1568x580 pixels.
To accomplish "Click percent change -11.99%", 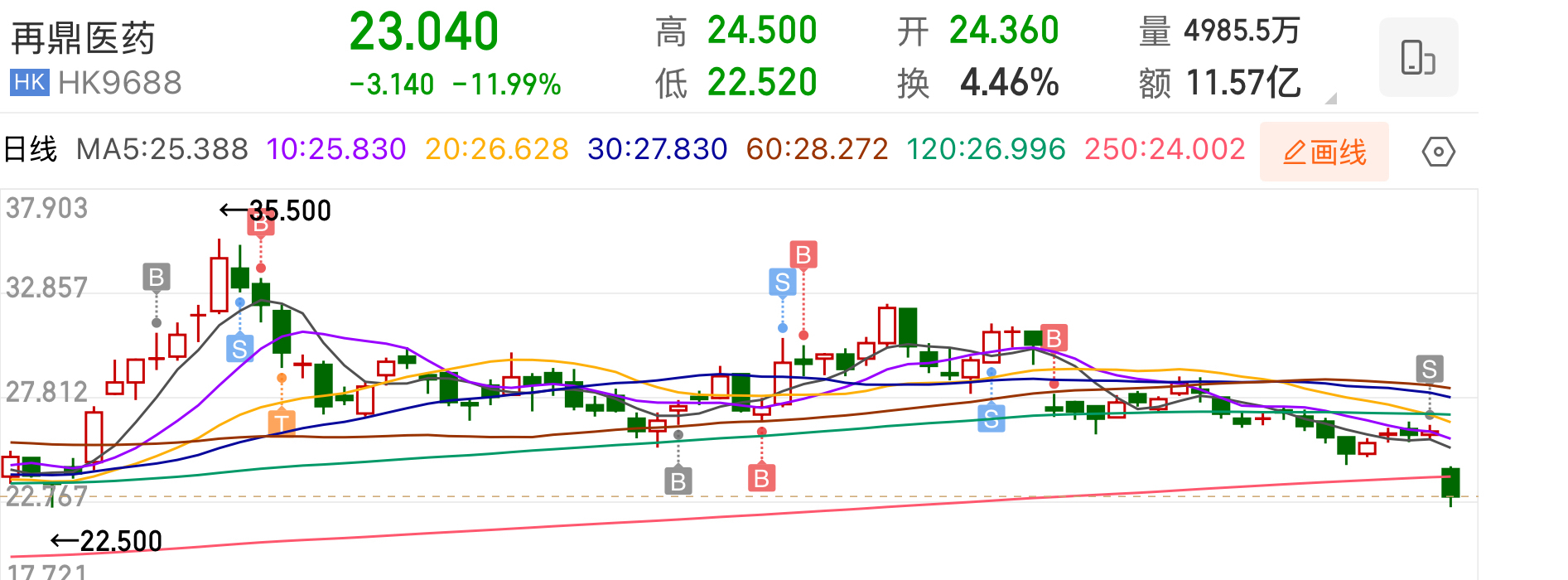I will [x=507, y=85].
